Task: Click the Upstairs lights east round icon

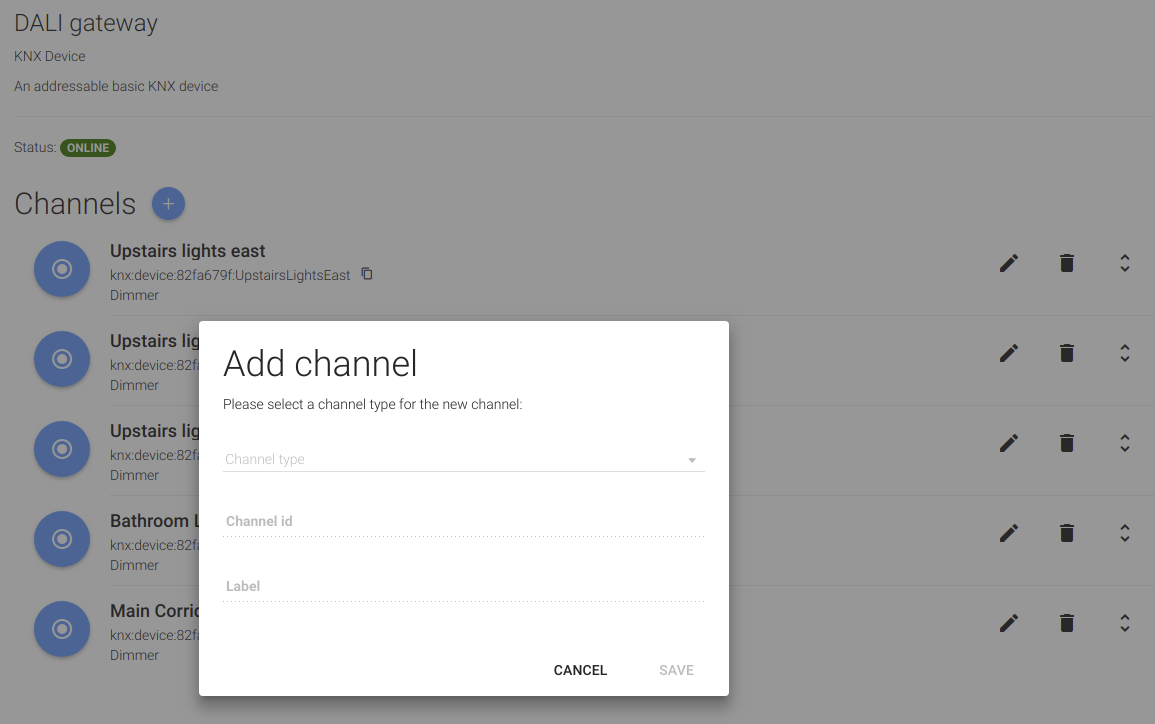Action: tap(62, 269)
